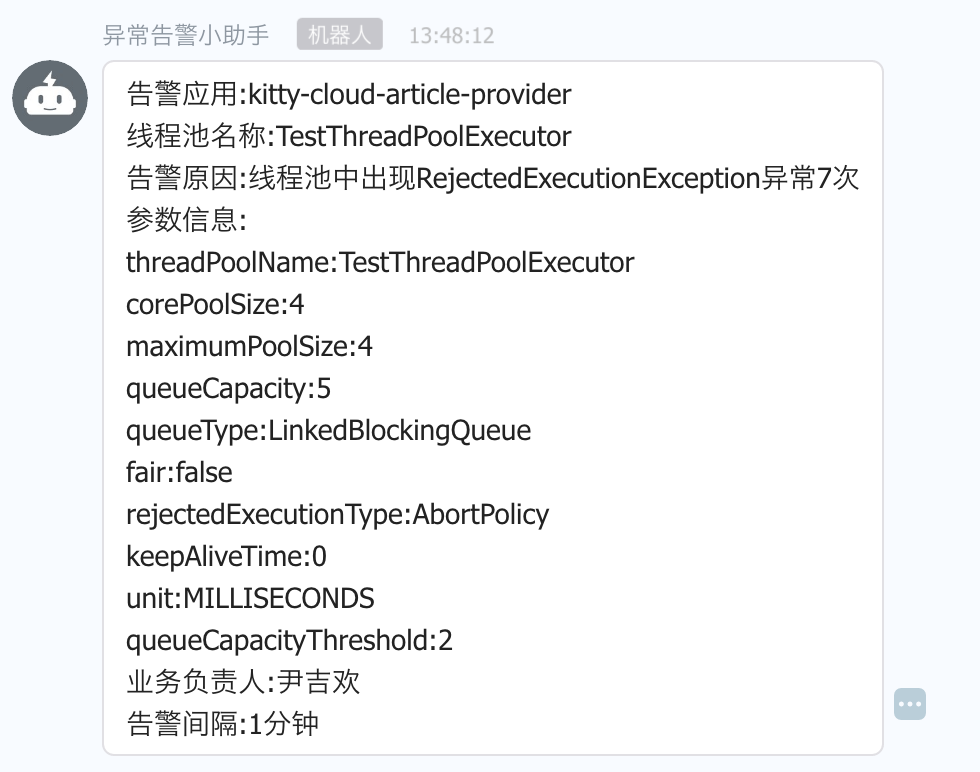Click the threadPoolName:TestThreadPoolExecutor line
The image size is (980, 772).
pyautogui.click(x=380, y=263)
